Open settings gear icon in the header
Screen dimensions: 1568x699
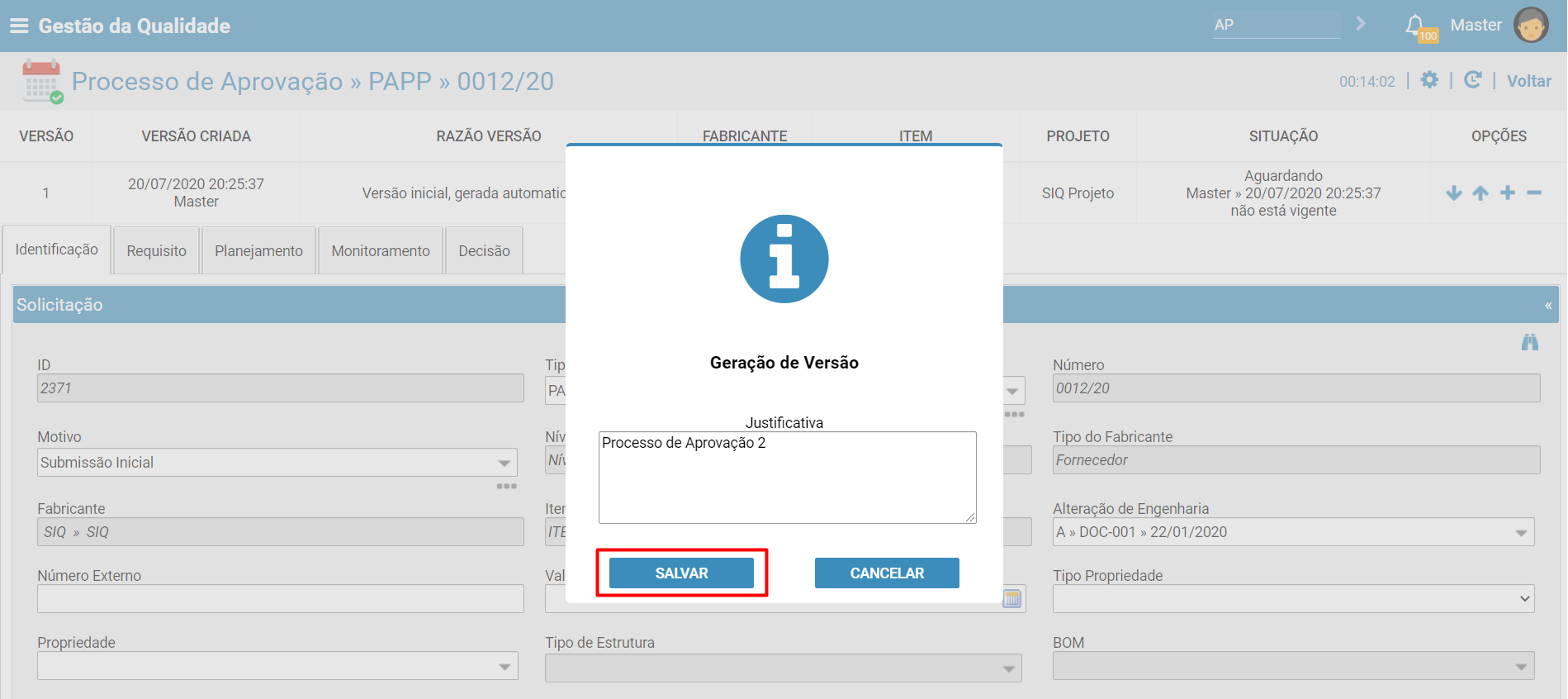[1429, 80]
